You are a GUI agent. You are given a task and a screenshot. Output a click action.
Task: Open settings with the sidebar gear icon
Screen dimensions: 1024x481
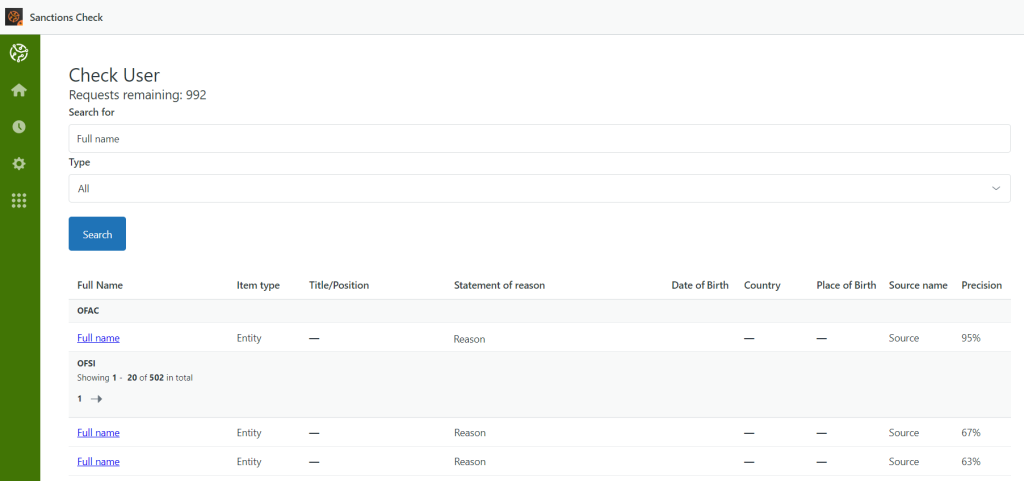tap(19, 164)
